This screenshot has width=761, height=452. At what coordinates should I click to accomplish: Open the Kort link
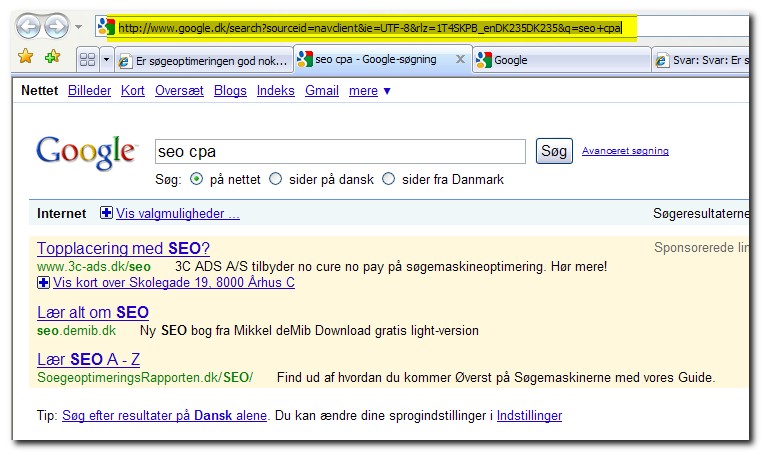pos(132,91)
